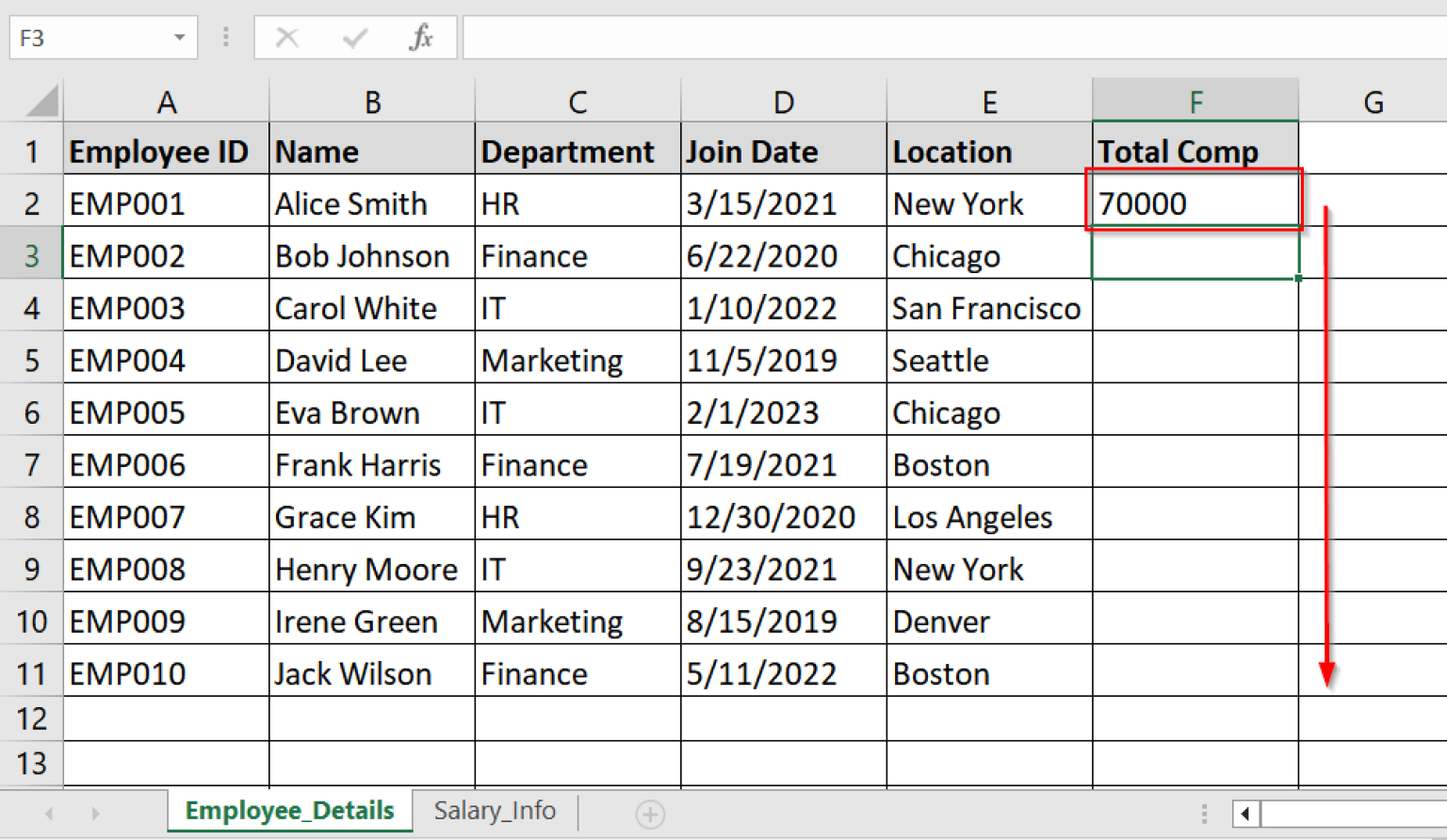The image size is (1447, 840).
Task: Open the Name Box dropdown arrow
Action: click(x=178, y=36)
